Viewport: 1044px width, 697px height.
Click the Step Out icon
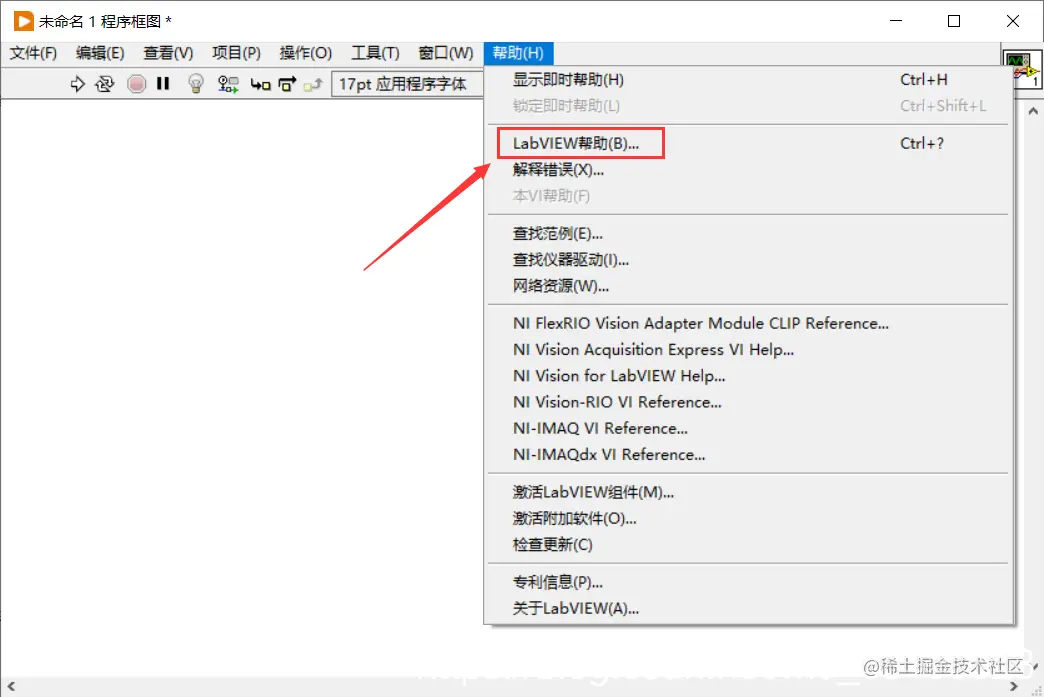click(x=313, y=85)
